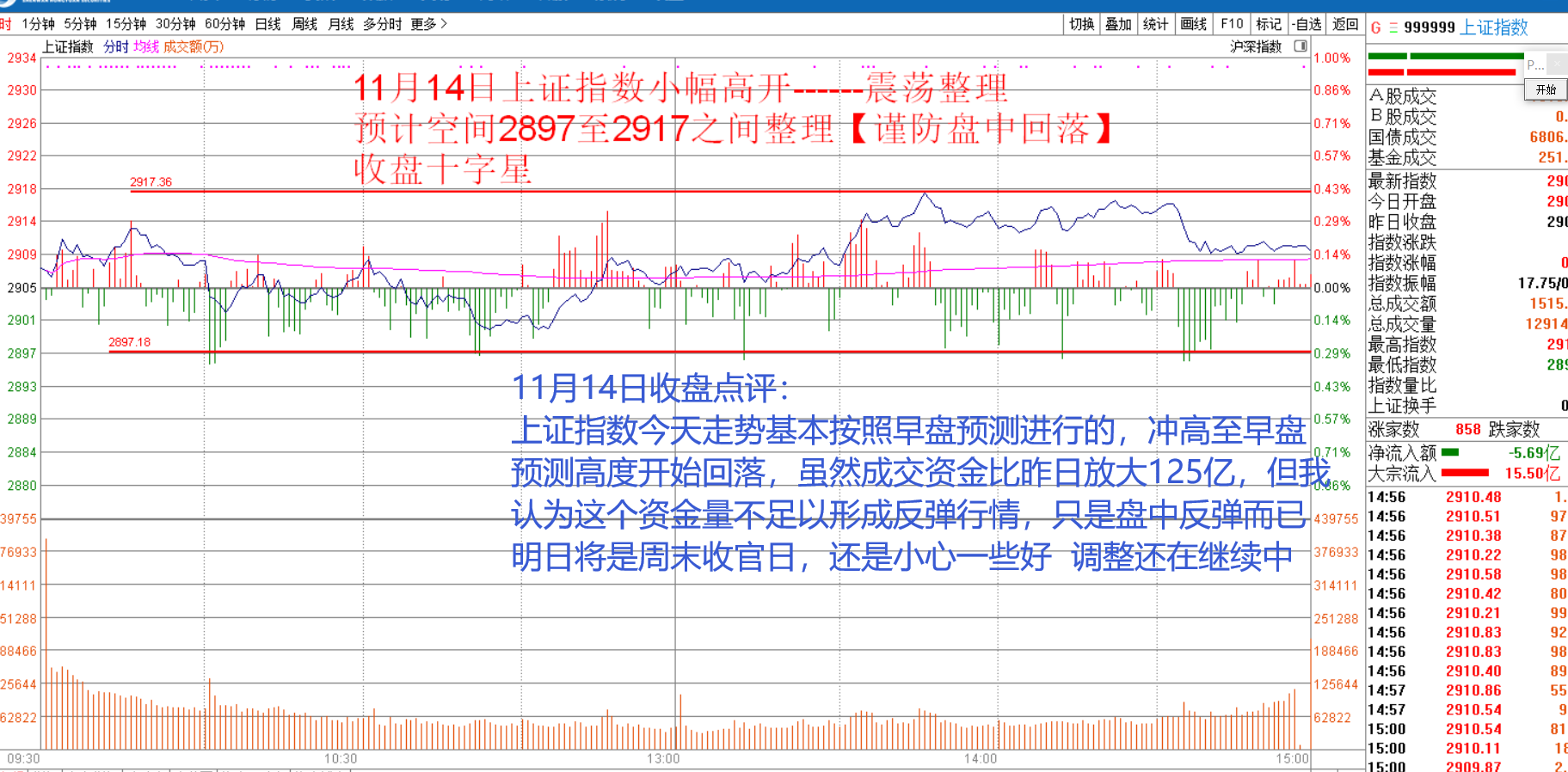Viewport: 1568px width, 772px height.
Task: Expand the 更多 period options
Action: pos(428,24)
